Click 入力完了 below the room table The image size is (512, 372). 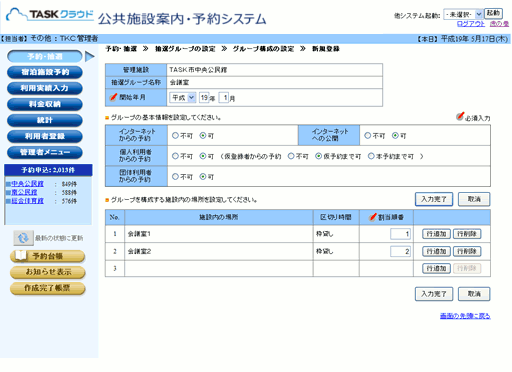coord(434,294)
